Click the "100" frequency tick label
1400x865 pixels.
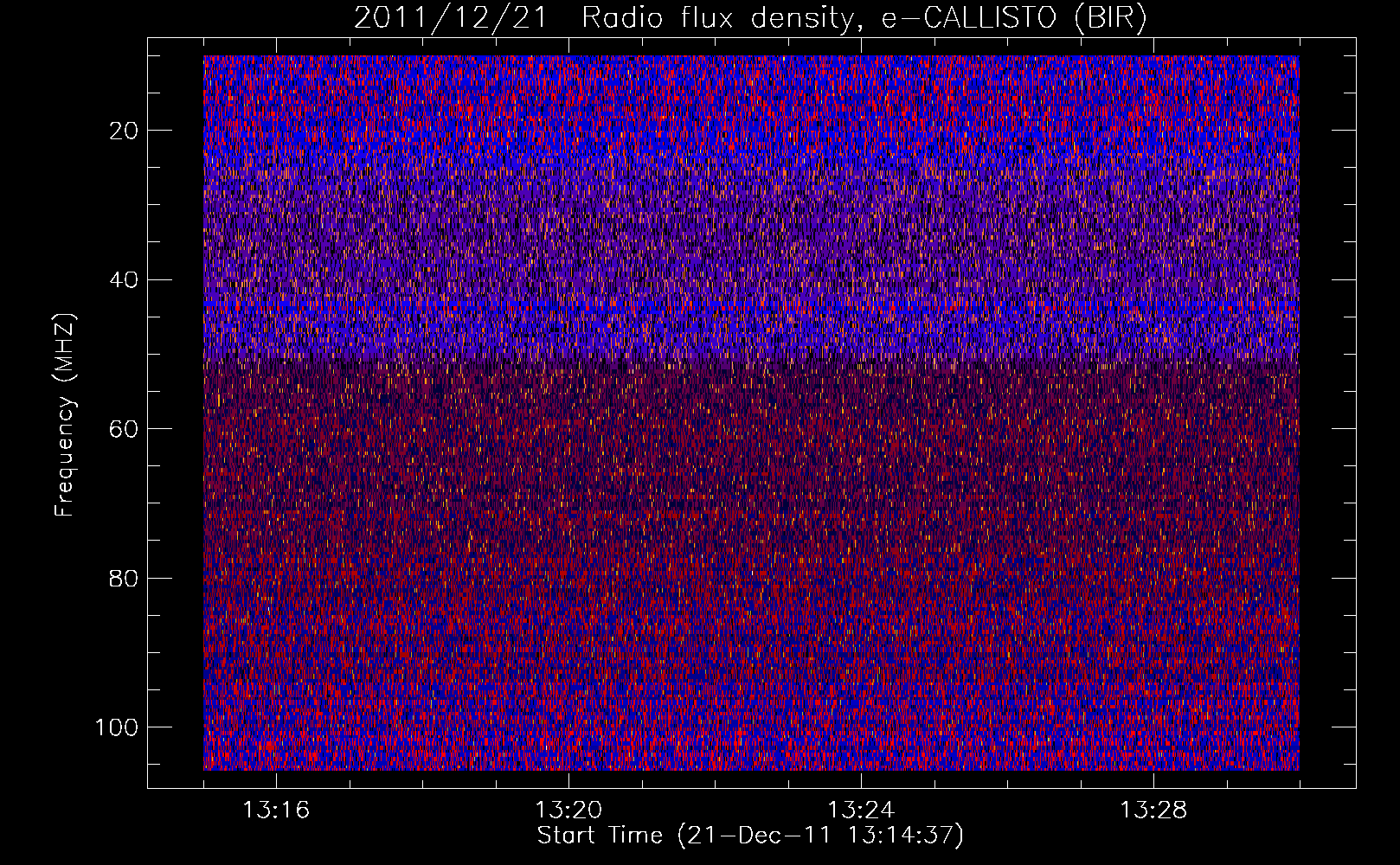click(x=117, y=727)
